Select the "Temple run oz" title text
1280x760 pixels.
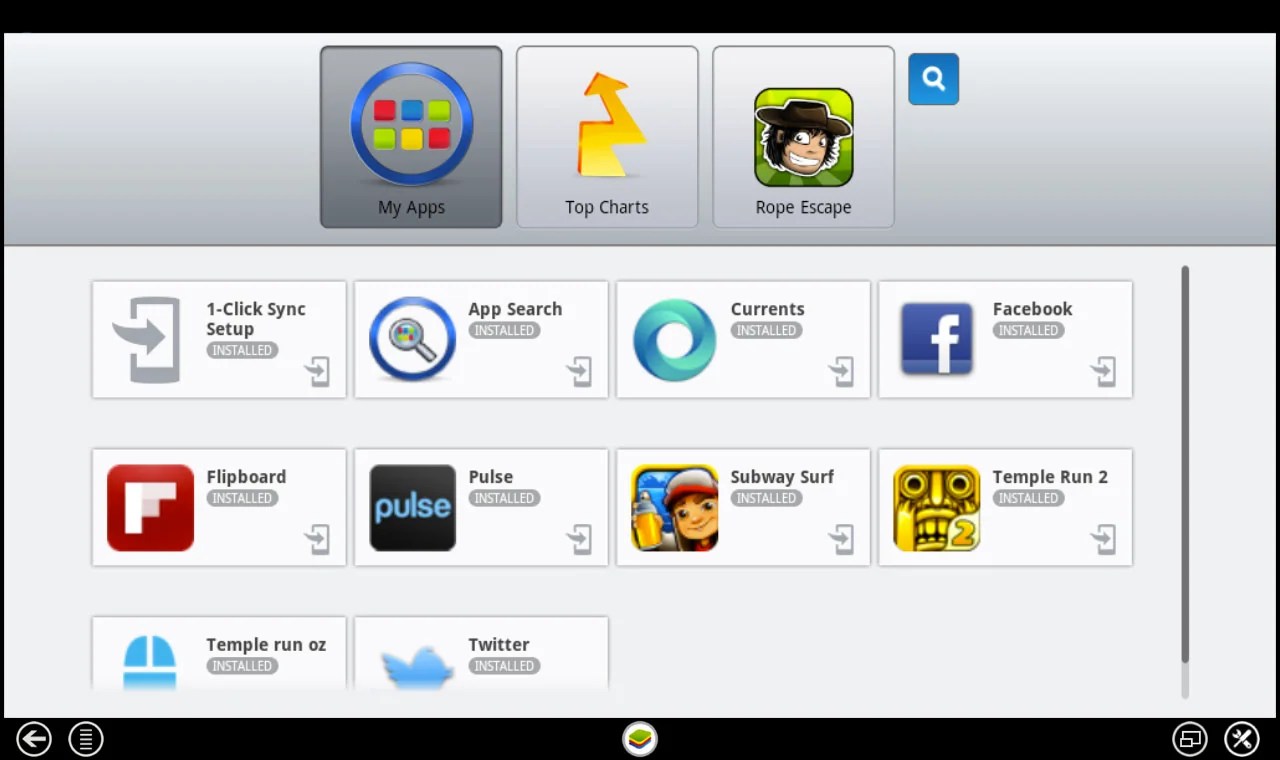[x=266, y=645]
